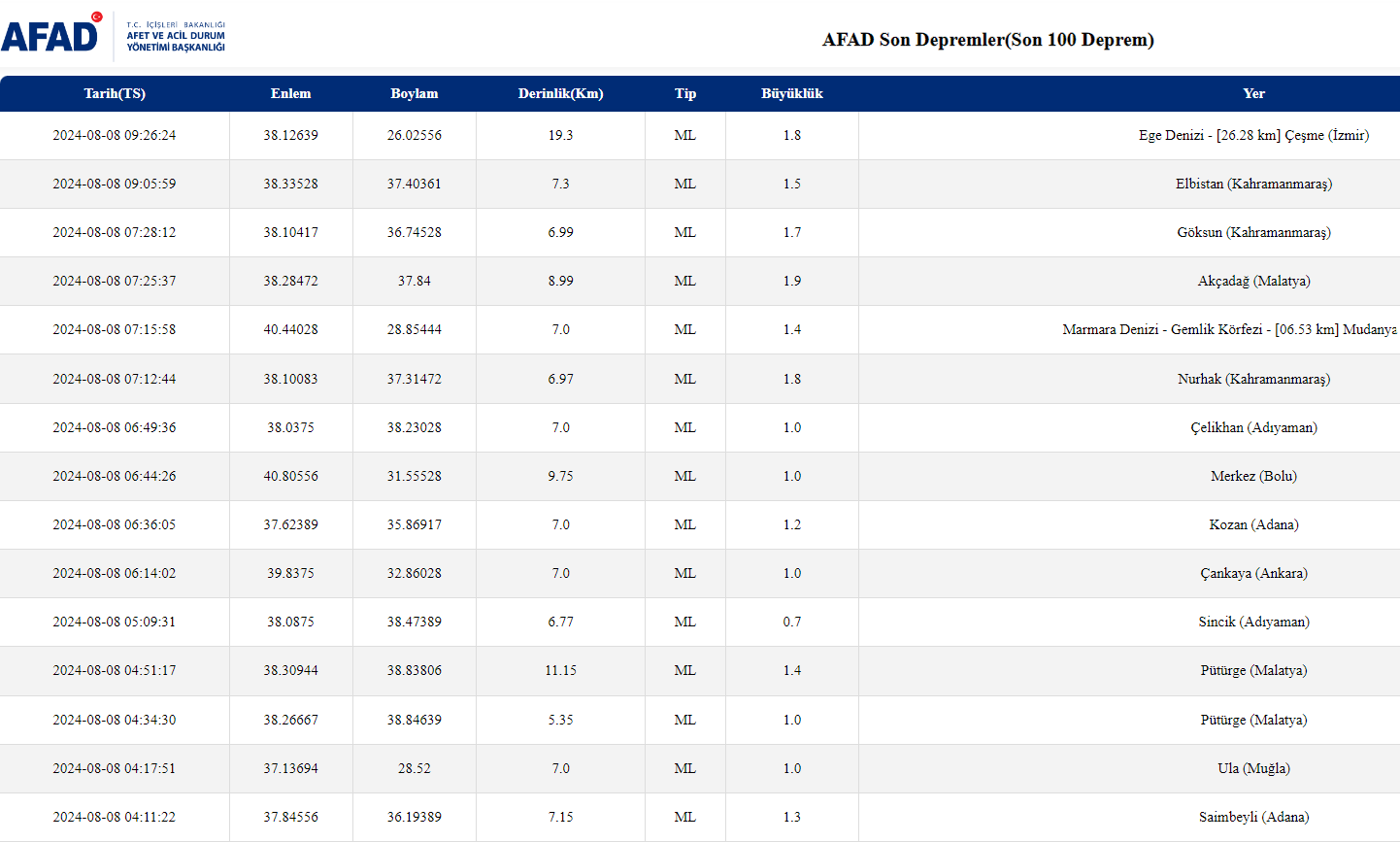The image size is (1400, 842).
Task: Select date 2024-08-08 09:05:59
Action: pyautogui.click(x=115, y=185)
